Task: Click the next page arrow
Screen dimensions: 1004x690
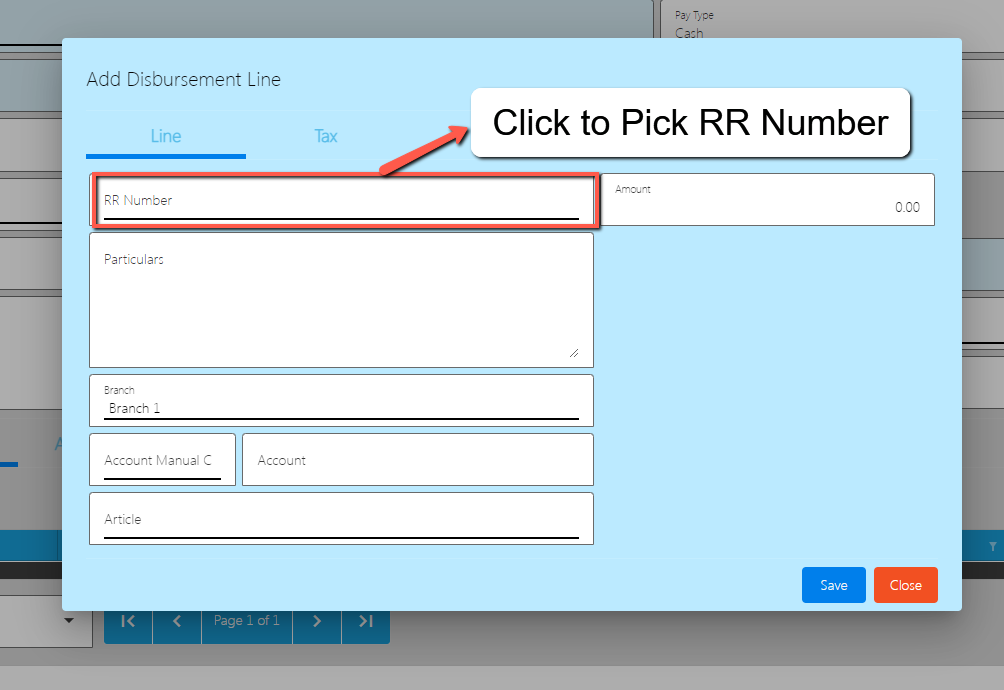Action: click(317, 621)
